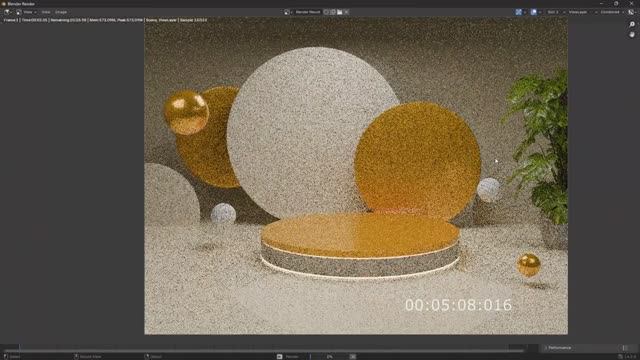Open the ViewLayer dropdown
Viewport: 640px width, 360px height.
tap(582, 12)
